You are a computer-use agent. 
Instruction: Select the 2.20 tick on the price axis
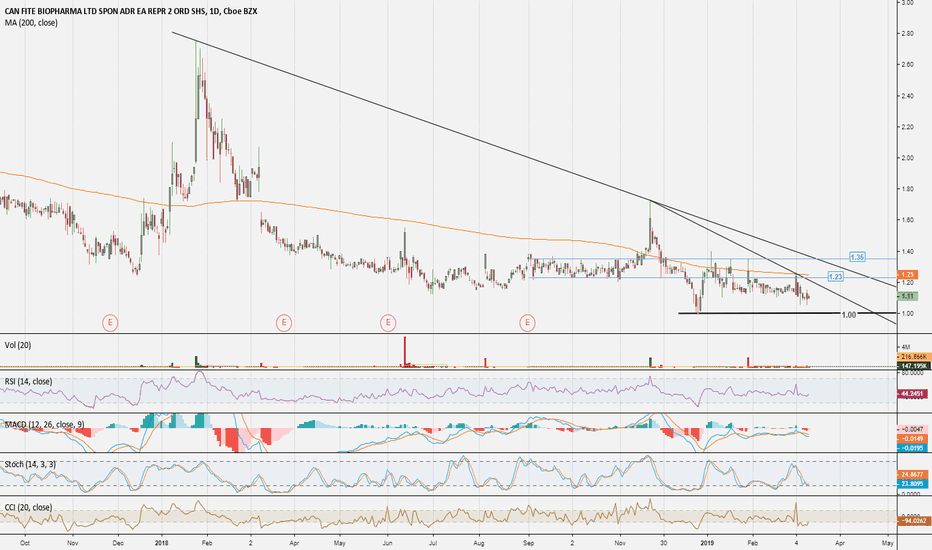click(908, 127)
